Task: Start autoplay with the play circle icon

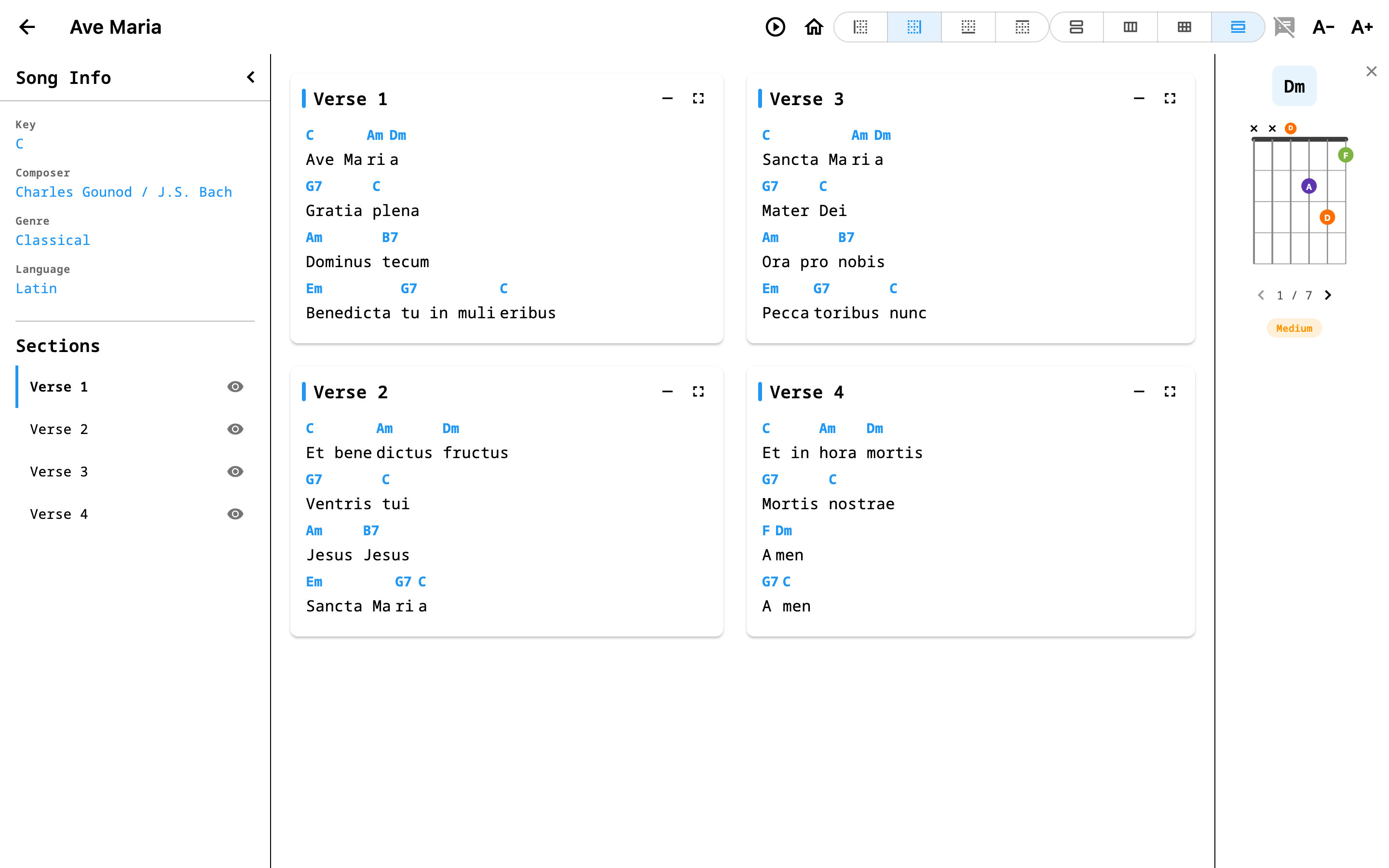Action: (x=775, y=27)
